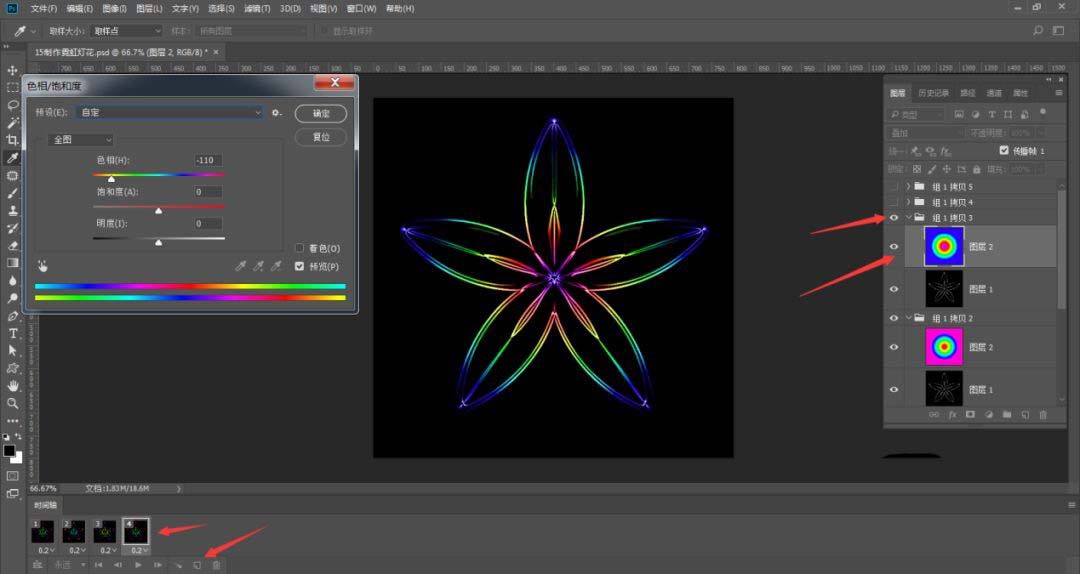Select the Move tool

tap(12, 70)
